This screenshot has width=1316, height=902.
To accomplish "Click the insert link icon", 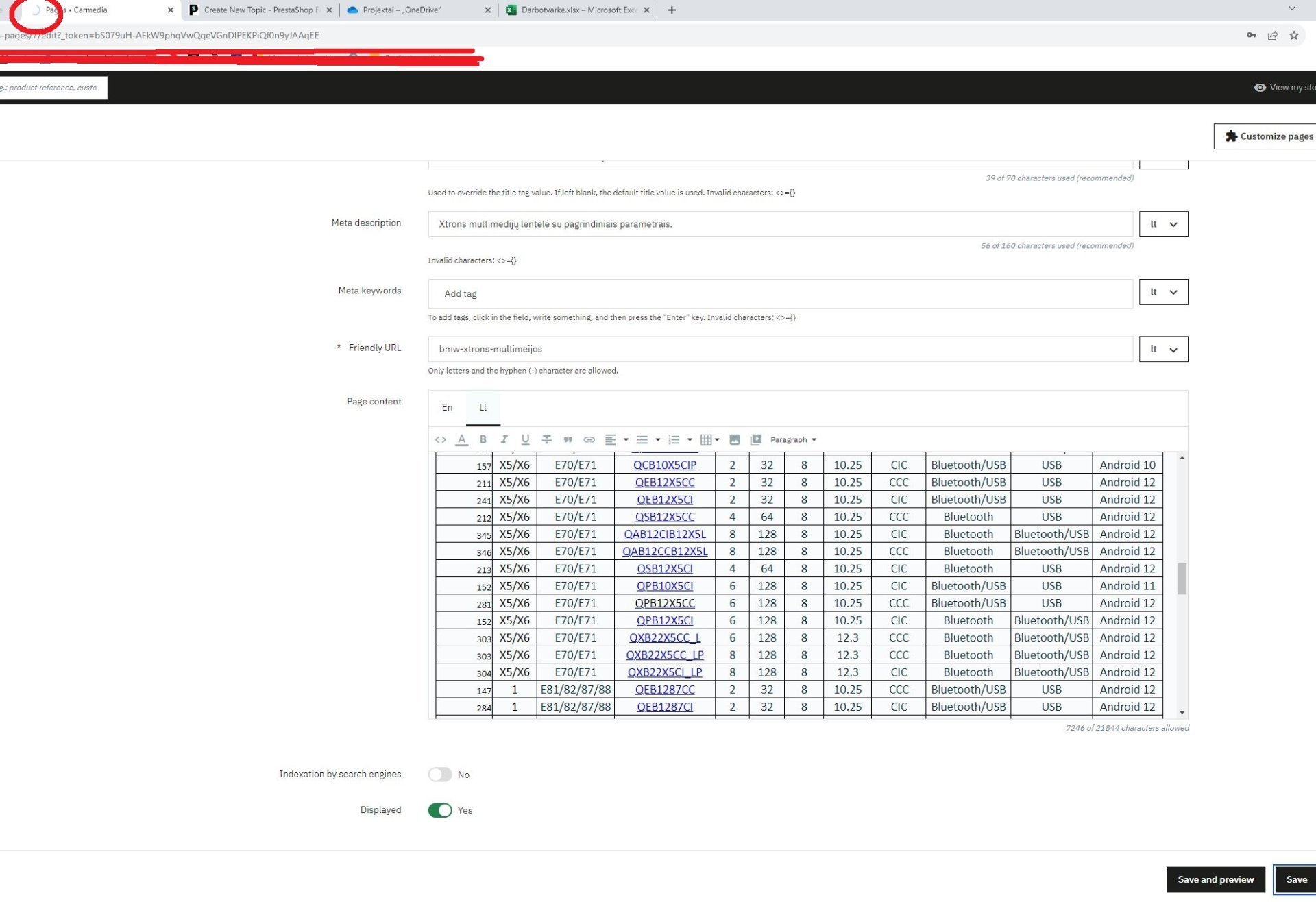I will [x=589, y=440].
